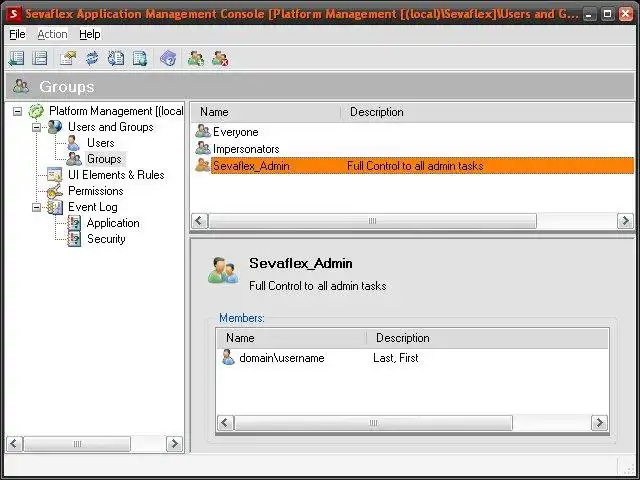The height and width of the screenshot is (480, 640).
Task: Select Users and Groups label in the tree
Action: click(111, 127)
